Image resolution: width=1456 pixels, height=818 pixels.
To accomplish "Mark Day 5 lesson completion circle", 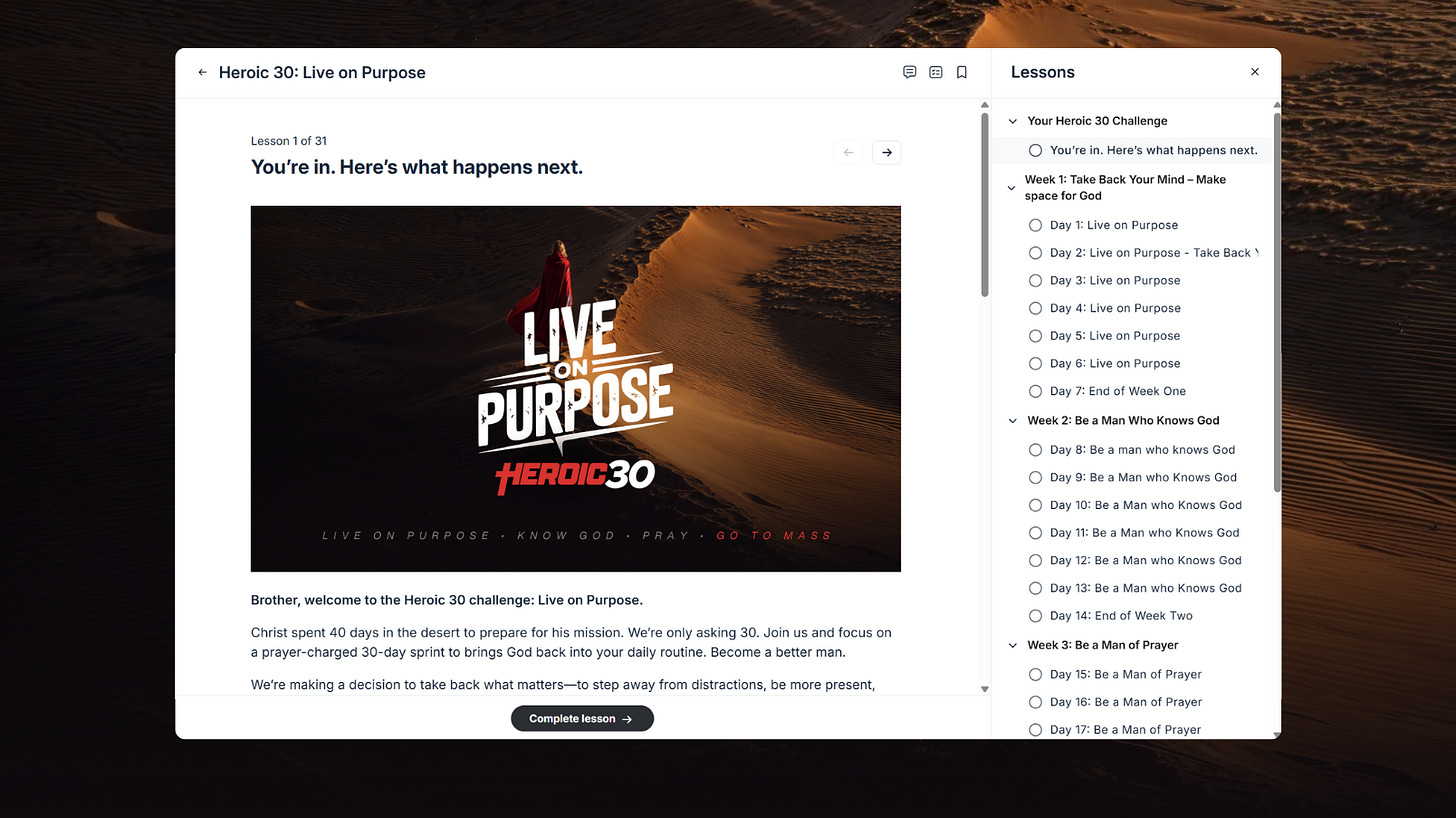I will point(1035,336).
